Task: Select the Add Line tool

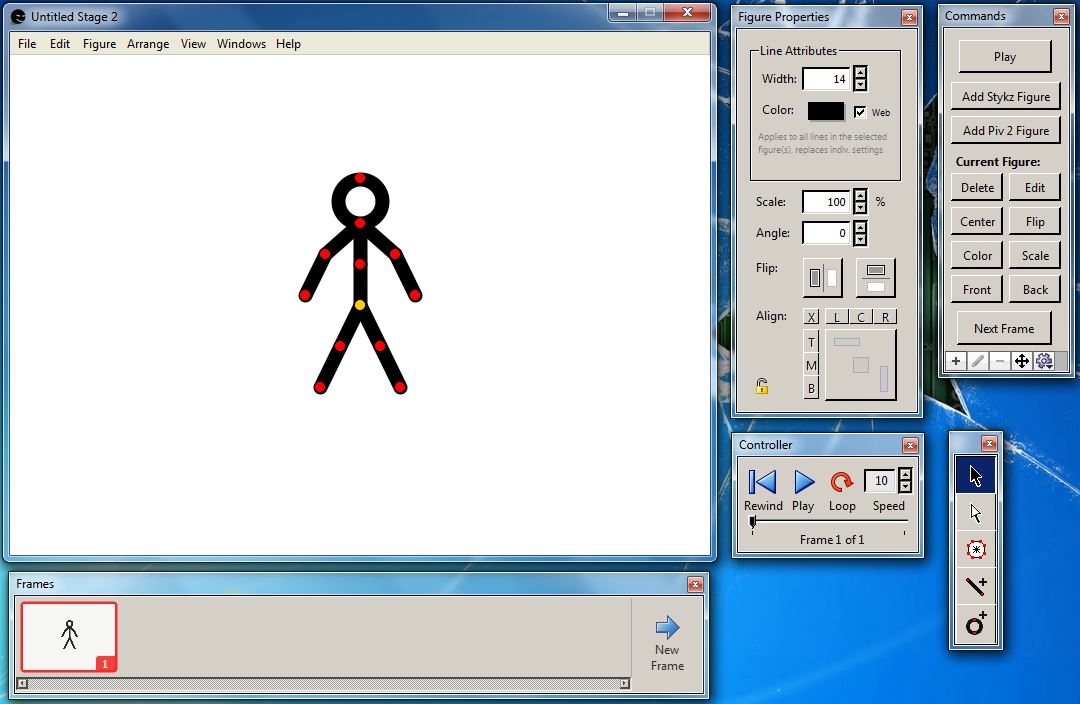Action: [x=975, y=586]
